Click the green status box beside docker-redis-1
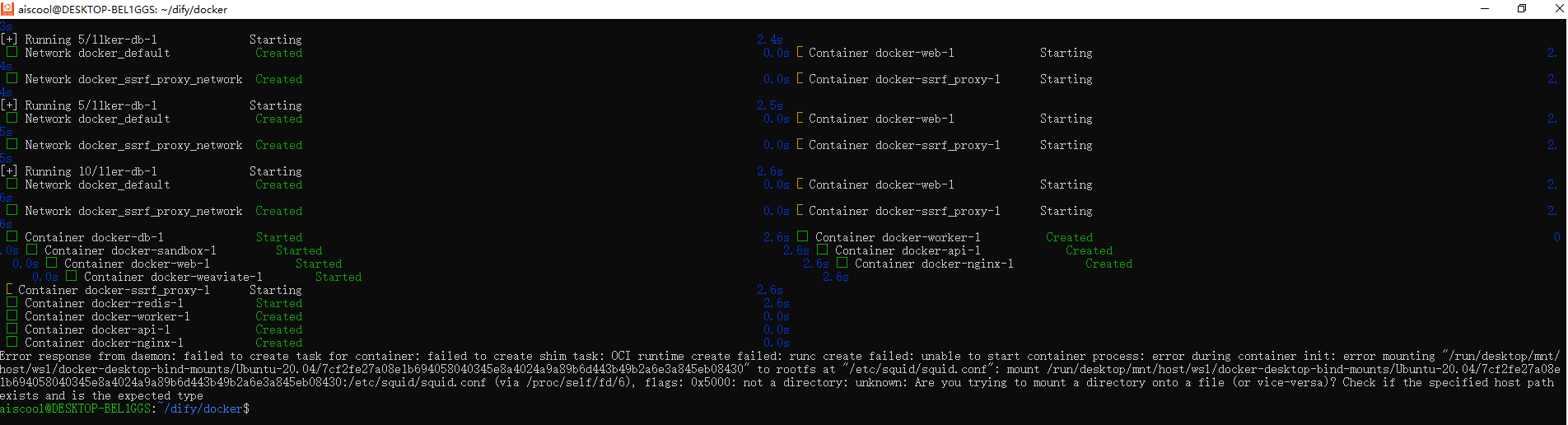This screenshot has width=1568, height=425. click(x=12, y=303)
